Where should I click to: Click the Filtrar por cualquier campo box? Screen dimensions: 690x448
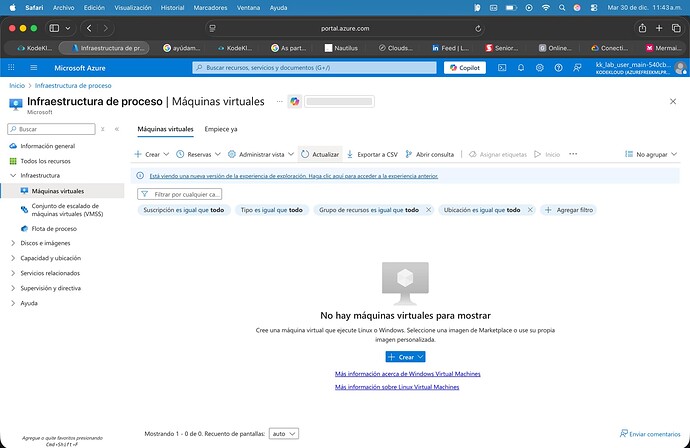(x=180, y=194)
